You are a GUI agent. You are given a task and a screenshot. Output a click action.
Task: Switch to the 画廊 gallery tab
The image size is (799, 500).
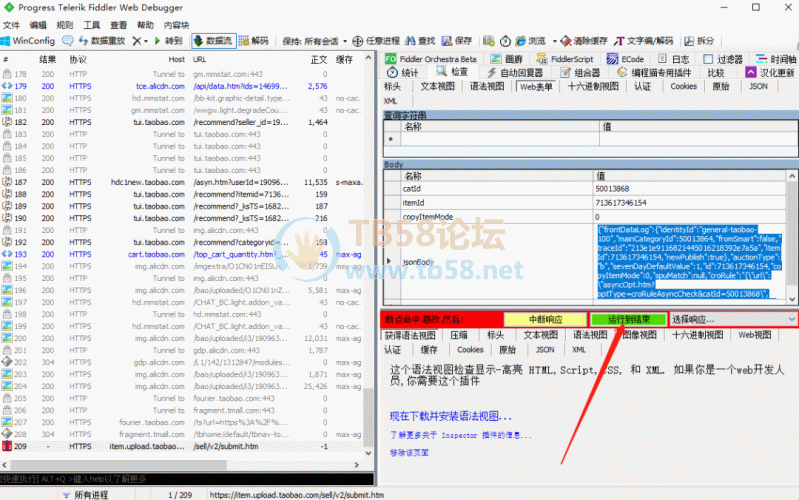[x=507, y=59]
